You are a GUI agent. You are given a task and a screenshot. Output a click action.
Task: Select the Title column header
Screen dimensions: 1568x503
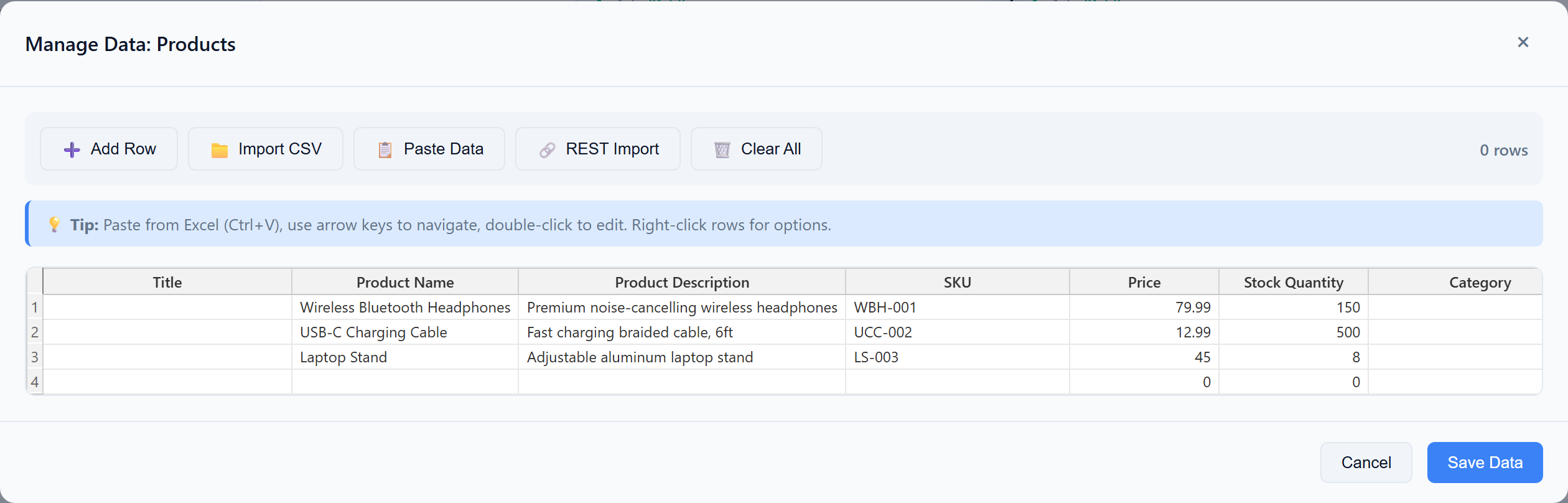167,282
